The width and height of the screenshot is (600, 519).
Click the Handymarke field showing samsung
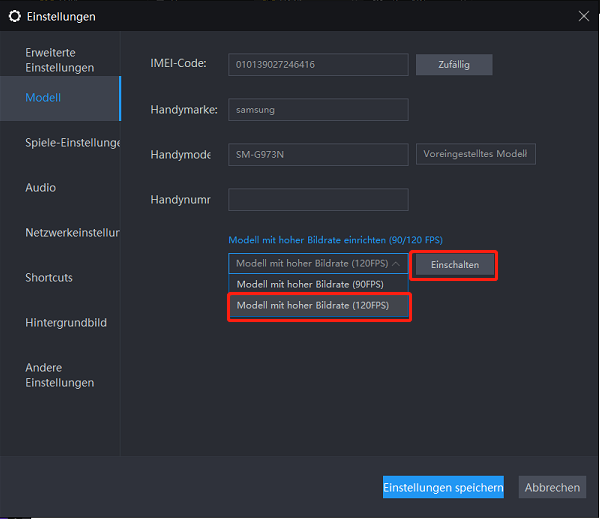(x=318, y=109)
